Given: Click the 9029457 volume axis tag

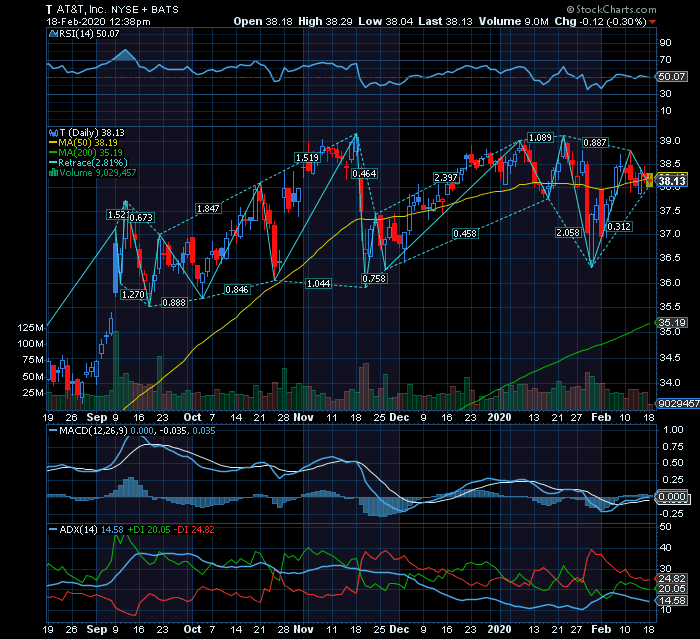Looking at the screenshot, I should [x=679, y=403].
